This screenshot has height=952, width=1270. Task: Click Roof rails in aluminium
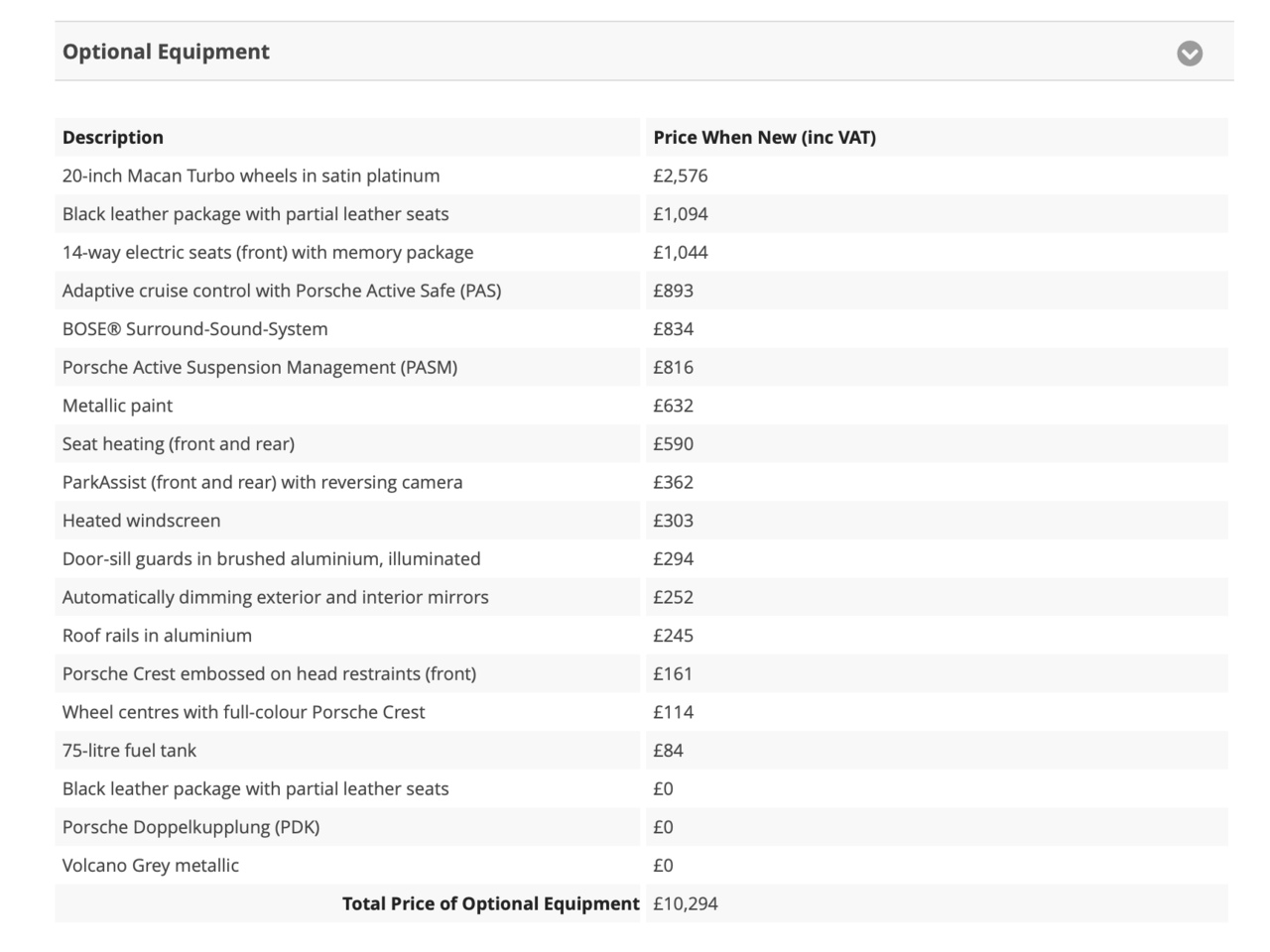click(157, 636)
